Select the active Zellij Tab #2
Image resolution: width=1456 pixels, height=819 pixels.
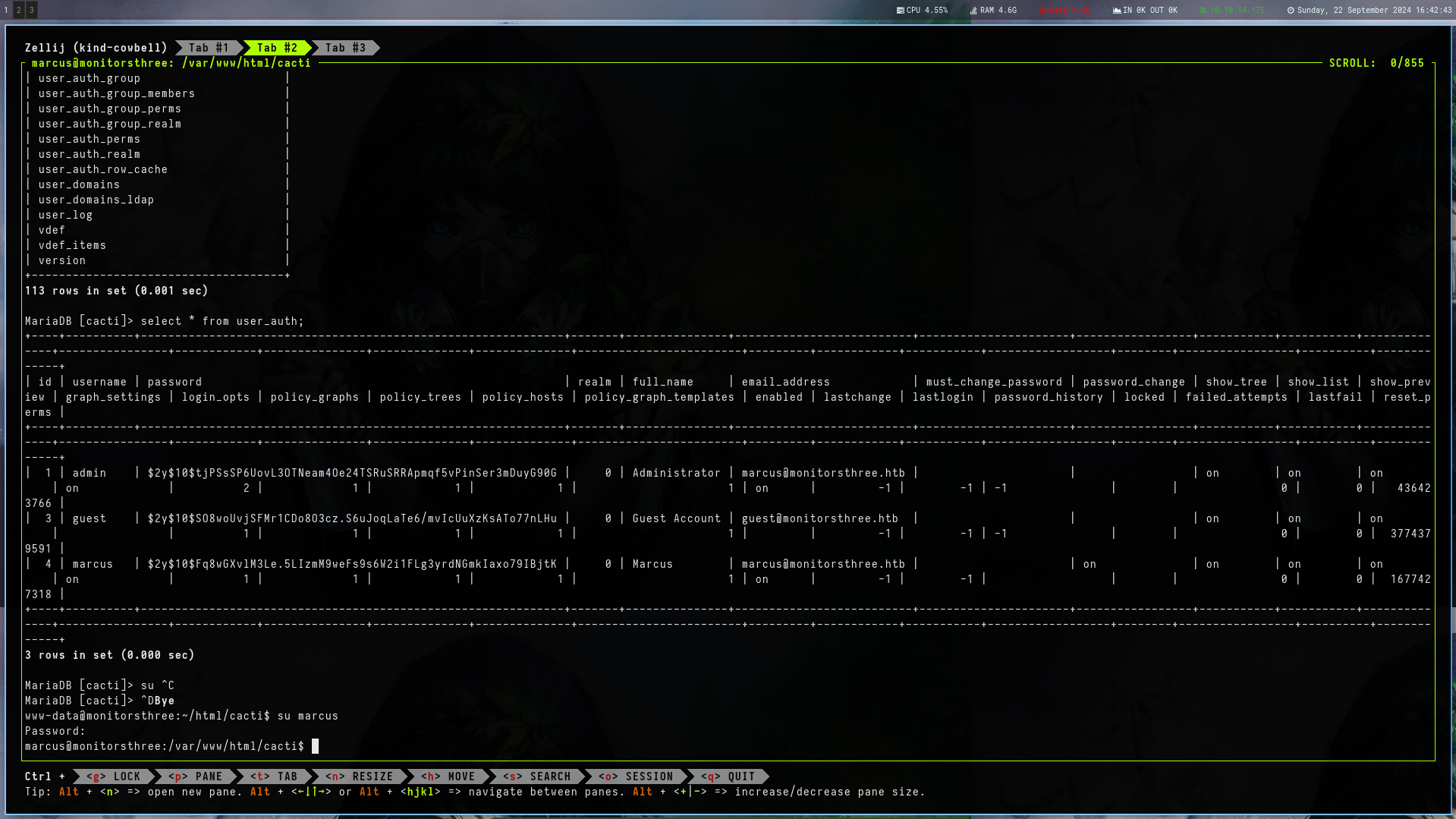(277, 48)
